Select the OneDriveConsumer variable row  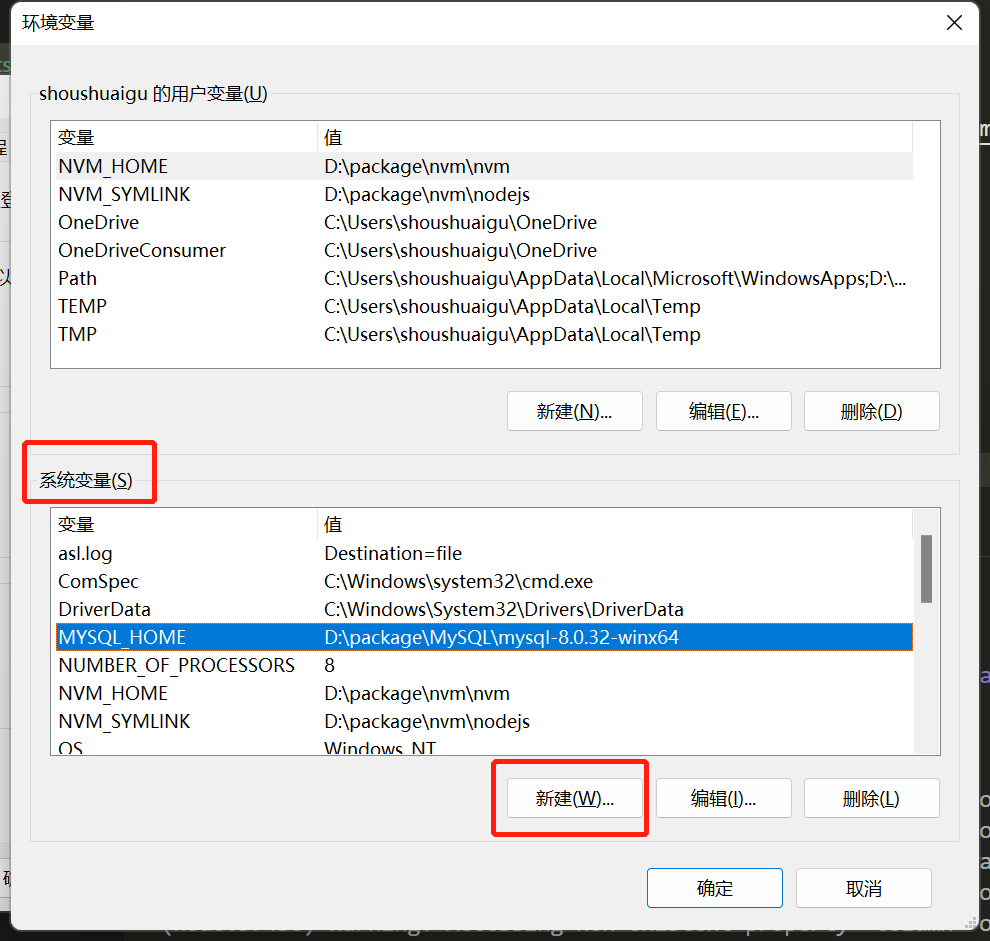point(142,250)
